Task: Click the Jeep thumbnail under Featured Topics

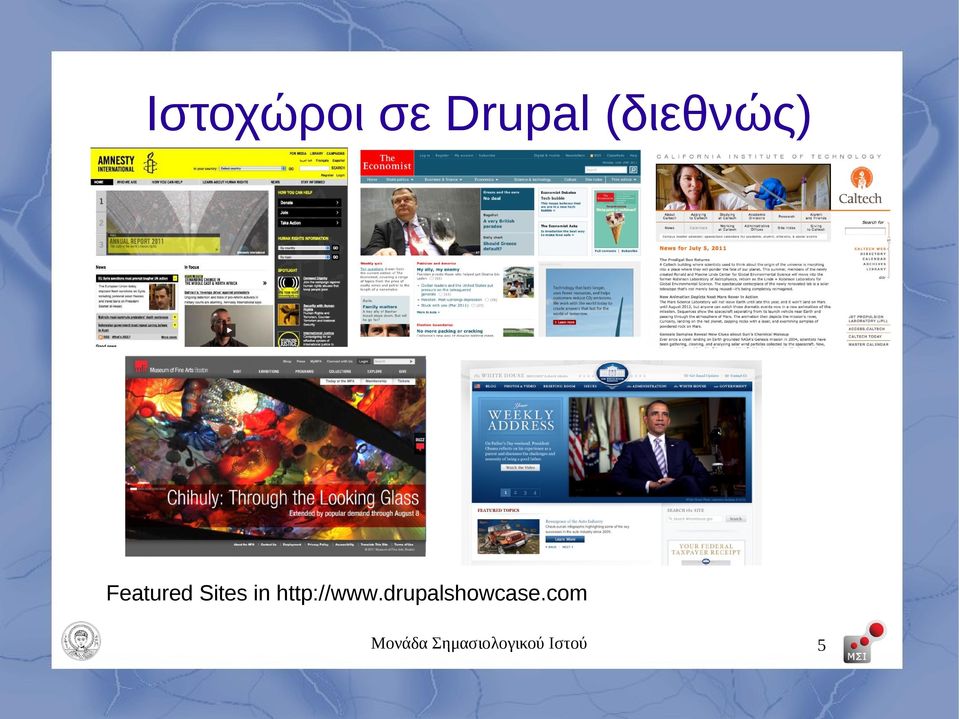Action: pyautogui.click(x=508, y=536)
